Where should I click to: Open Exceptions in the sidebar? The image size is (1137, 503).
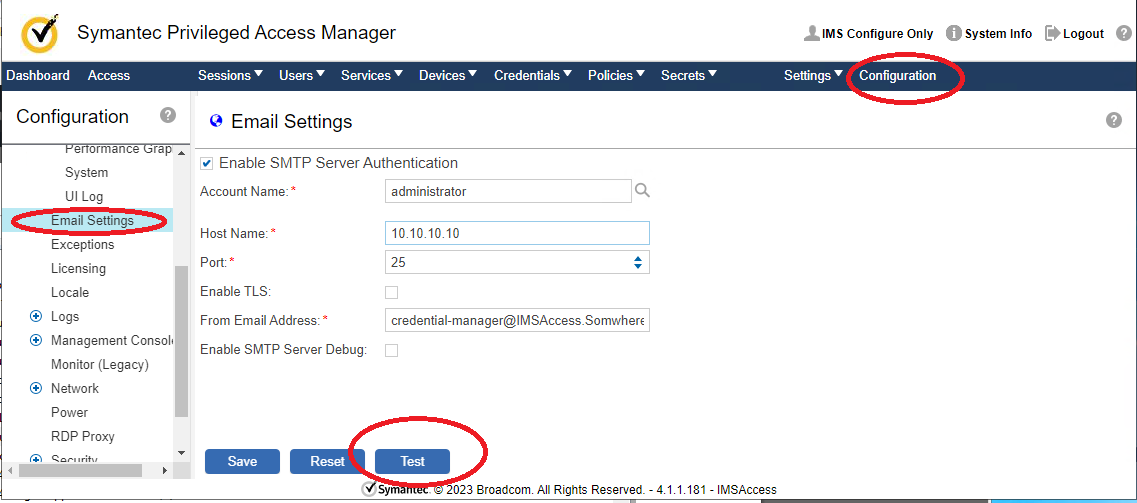(x=83, y=244)
